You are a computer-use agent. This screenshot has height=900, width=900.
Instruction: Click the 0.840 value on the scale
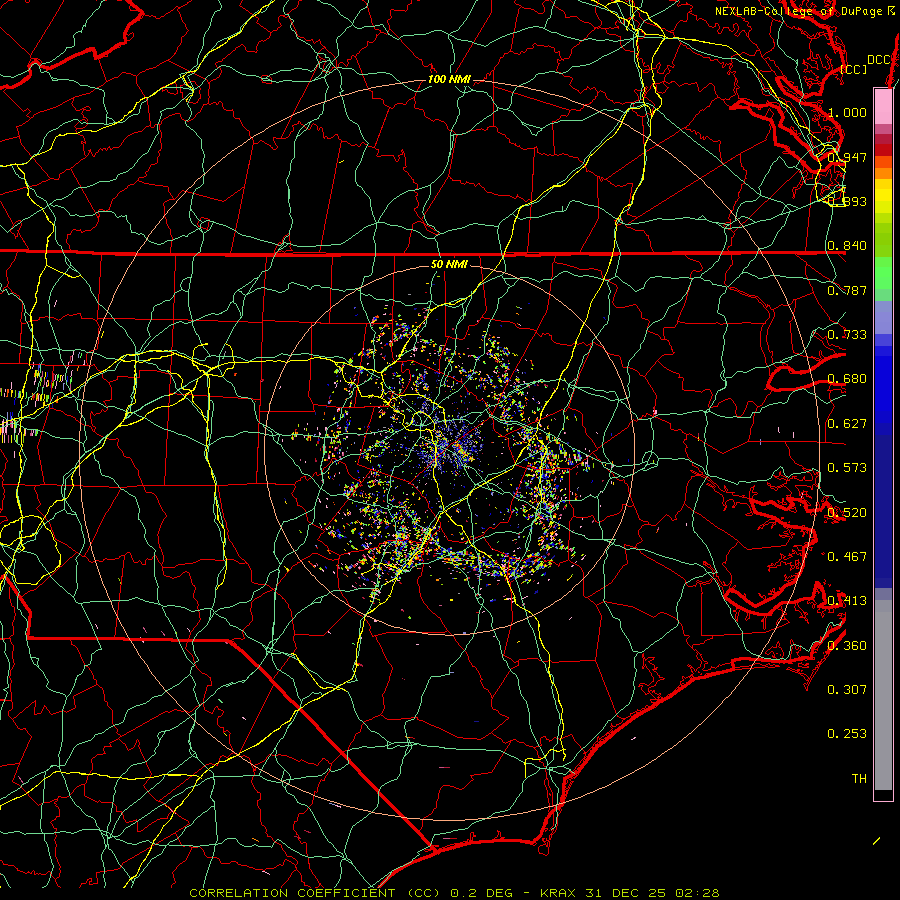pyautogui.click(x=847, y=246)
